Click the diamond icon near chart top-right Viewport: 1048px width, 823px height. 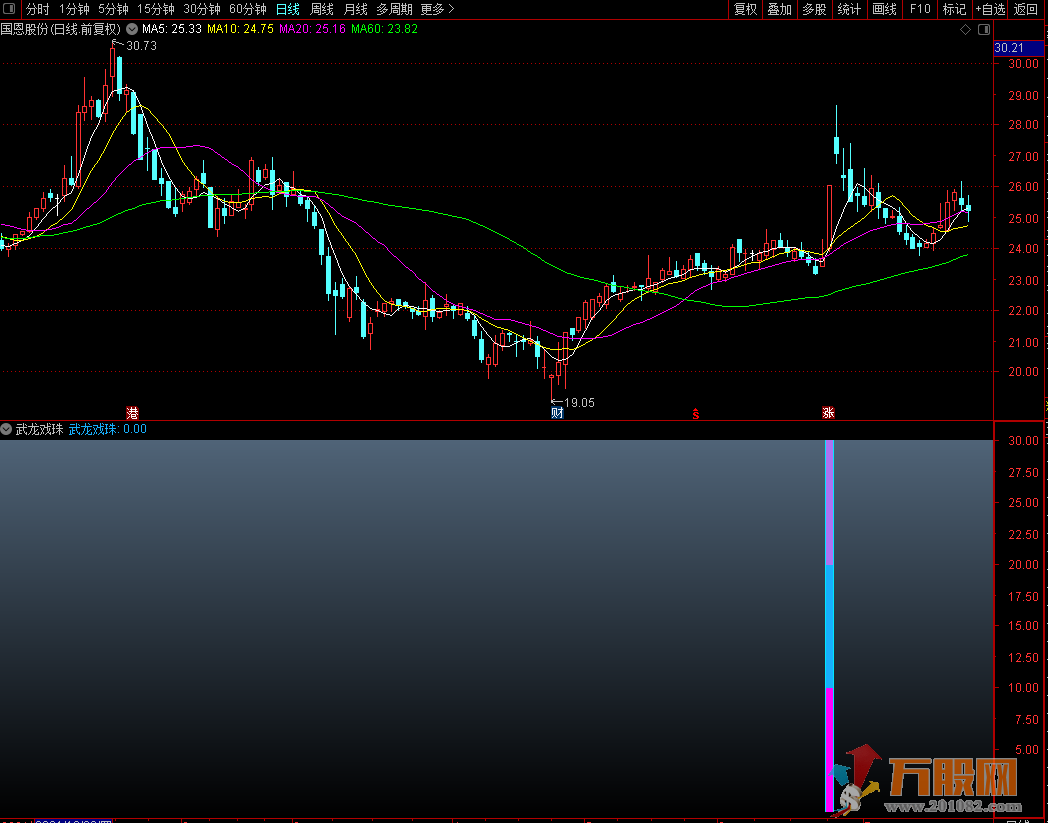coord(965,29)
